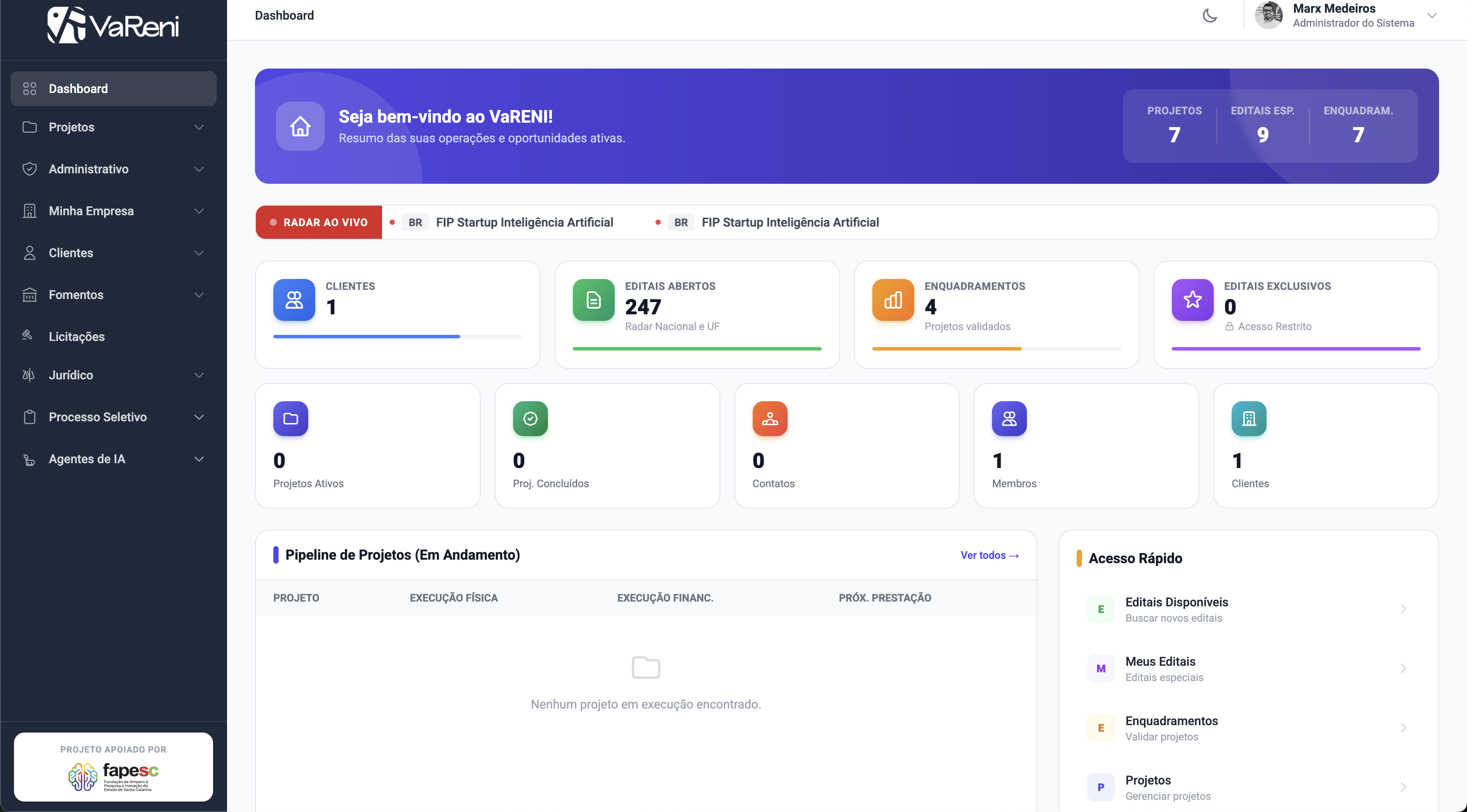Expand the Jurídico sidebar chevron
This screenshot has height=812, width=1467.
[x=199, y=375]
